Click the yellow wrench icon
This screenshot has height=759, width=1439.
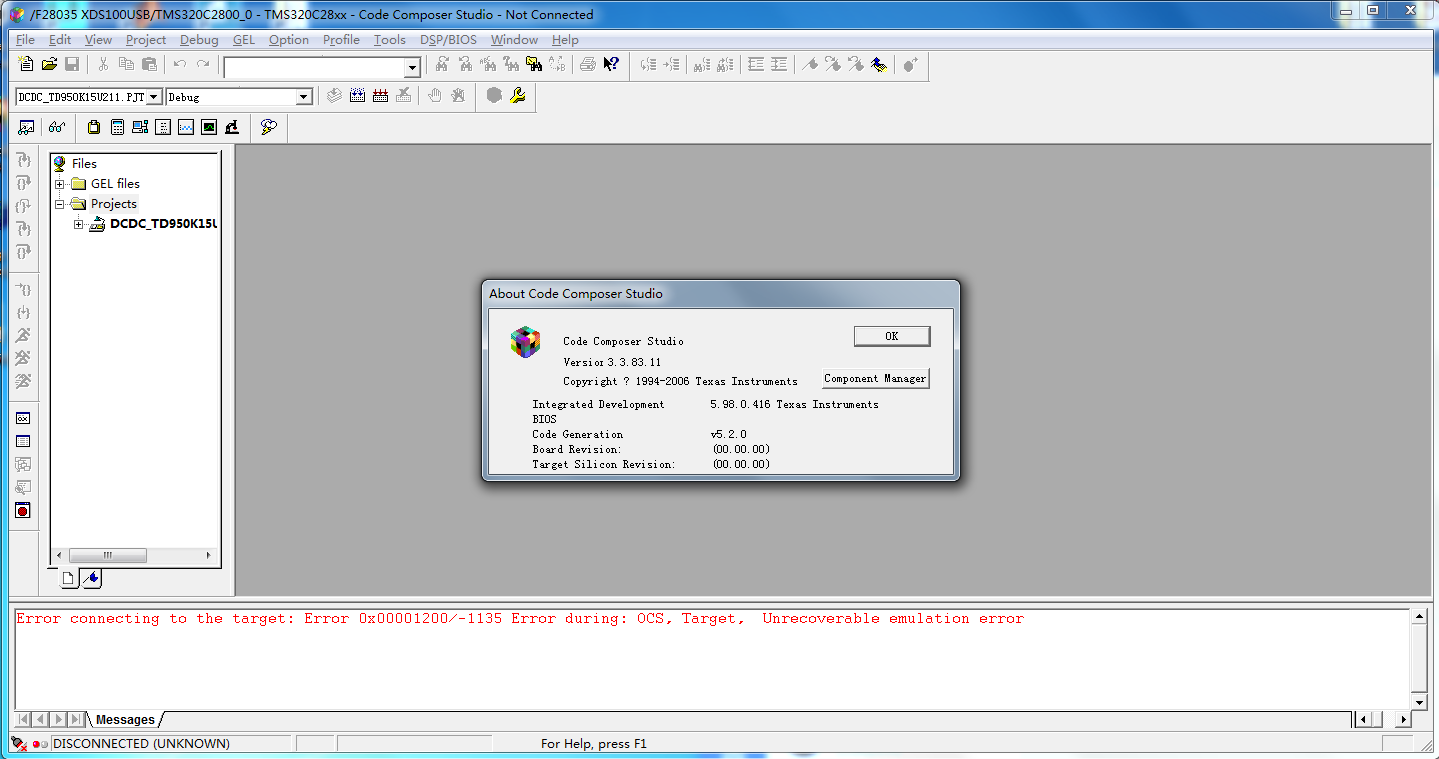pos(517,96)
